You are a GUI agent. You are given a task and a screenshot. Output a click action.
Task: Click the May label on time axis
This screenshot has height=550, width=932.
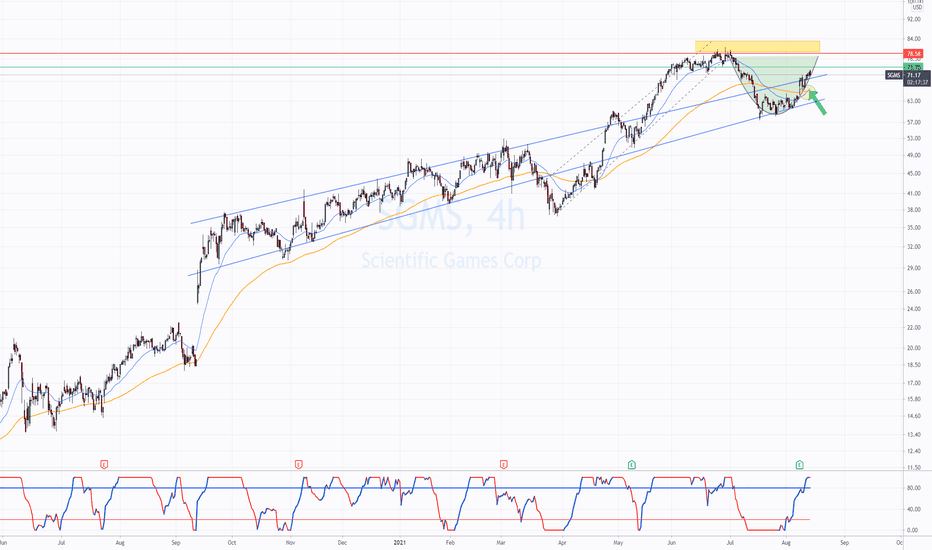click(x=618, y=542)
